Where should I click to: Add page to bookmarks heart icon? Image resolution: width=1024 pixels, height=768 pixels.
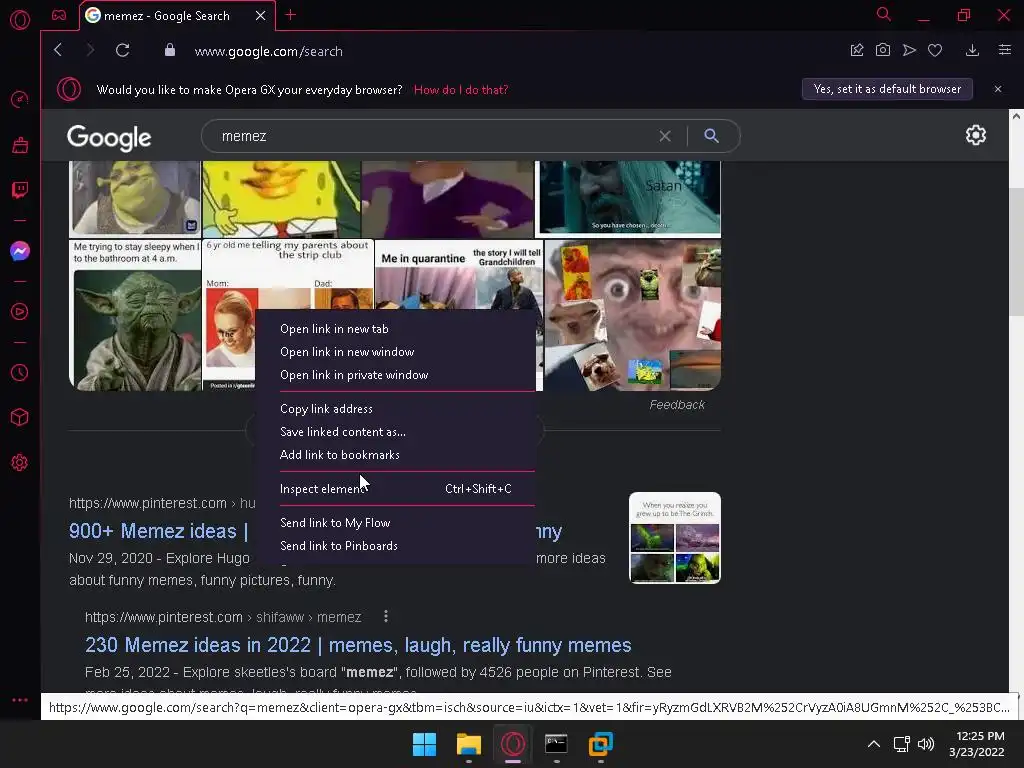935,50
